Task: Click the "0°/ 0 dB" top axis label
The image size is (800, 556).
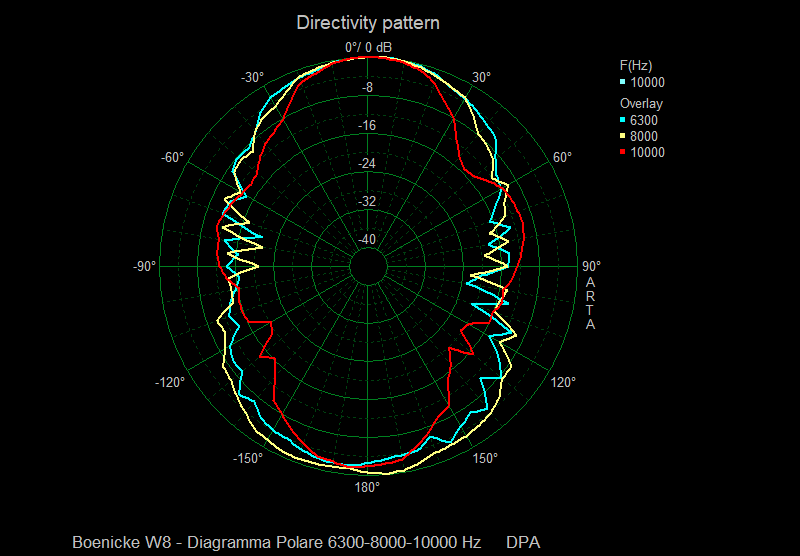Action: coord(368,48)
